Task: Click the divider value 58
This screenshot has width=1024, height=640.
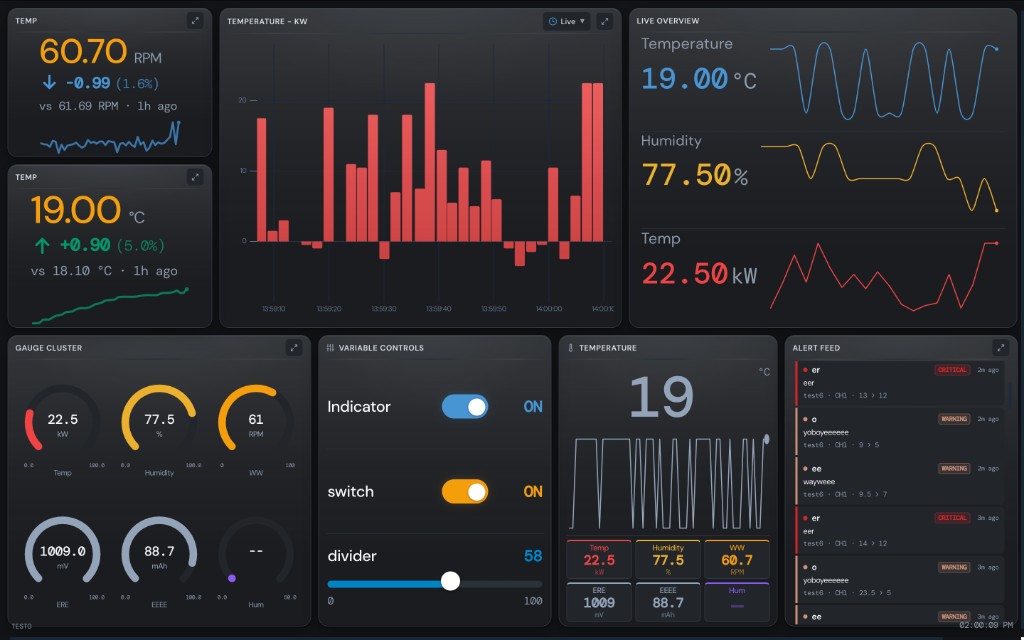Action: click(533, 556)
